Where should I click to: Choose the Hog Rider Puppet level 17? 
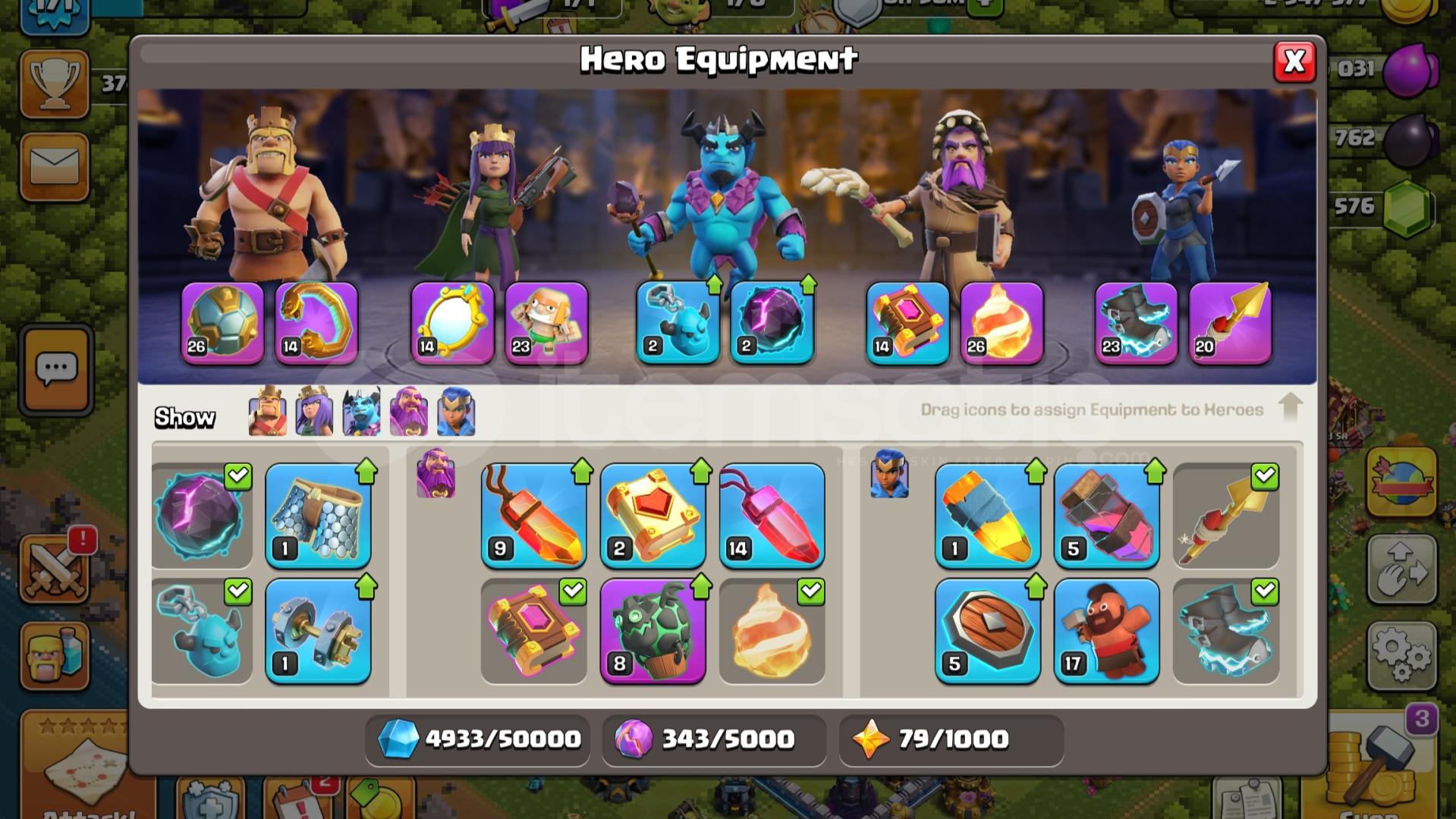coord(1106,631)
